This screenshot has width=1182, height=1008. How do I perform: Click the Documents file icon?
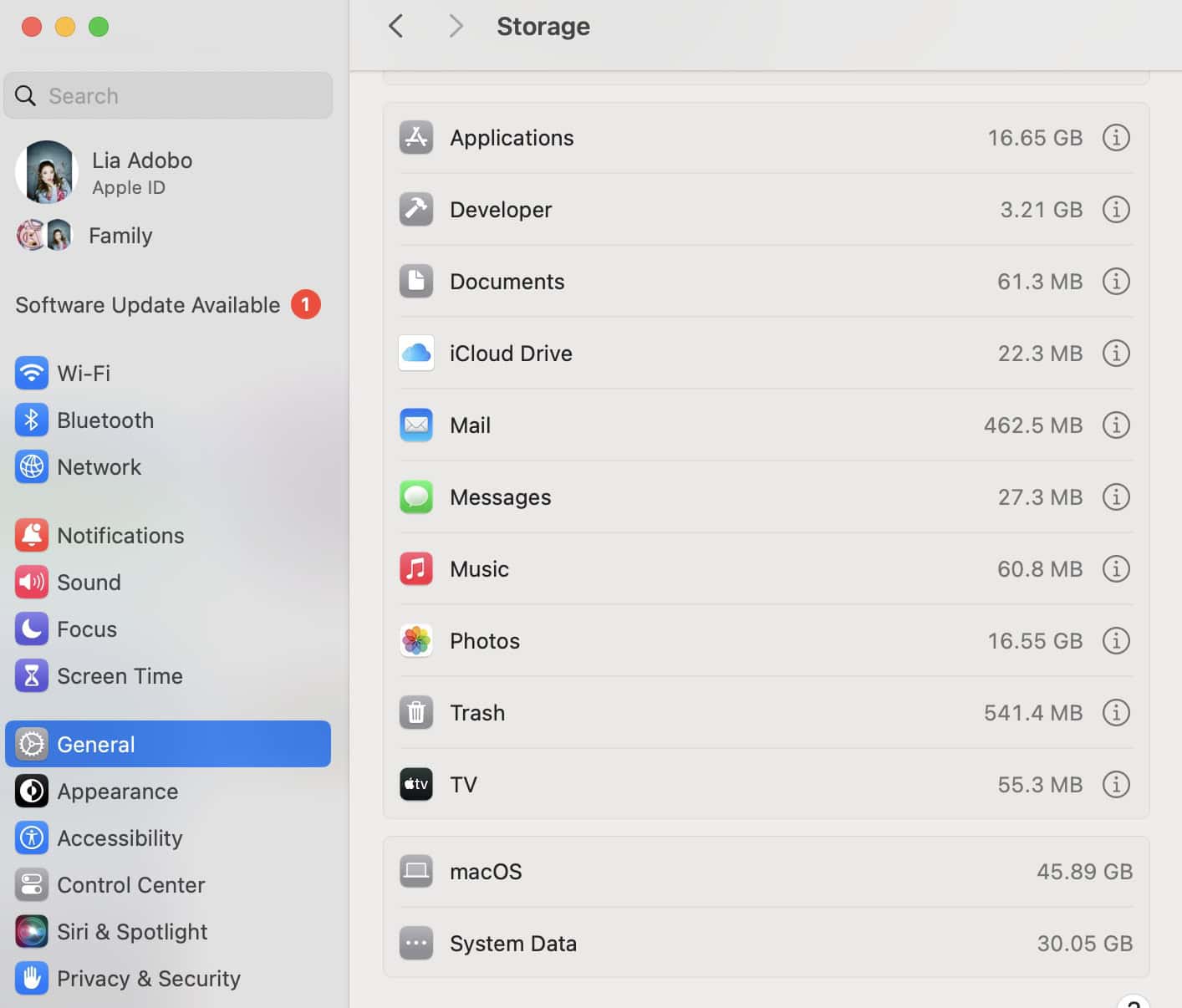tap(416, 282)
